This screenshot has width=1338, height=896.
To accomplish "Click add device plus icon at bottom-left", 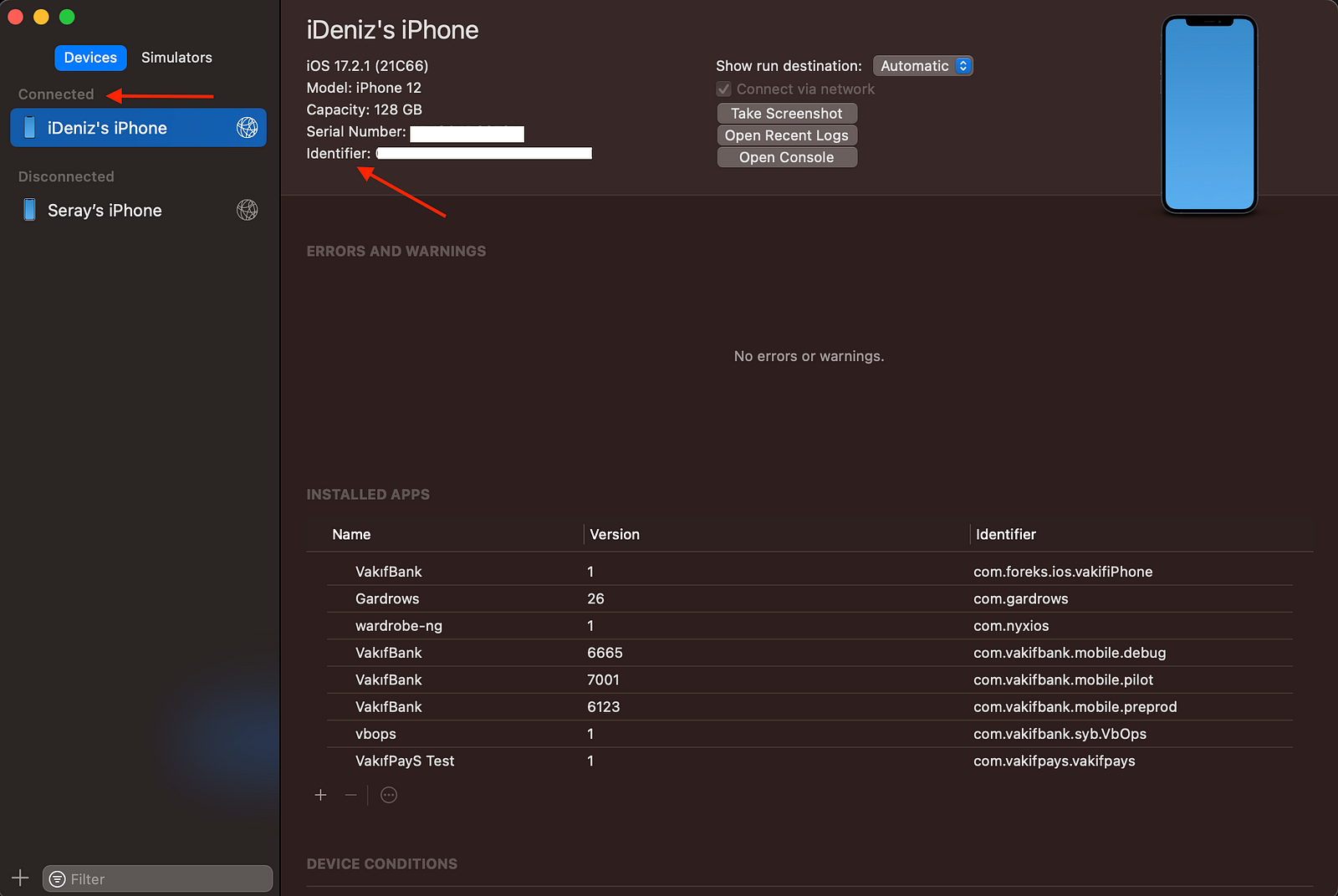I will click(20, 878).
